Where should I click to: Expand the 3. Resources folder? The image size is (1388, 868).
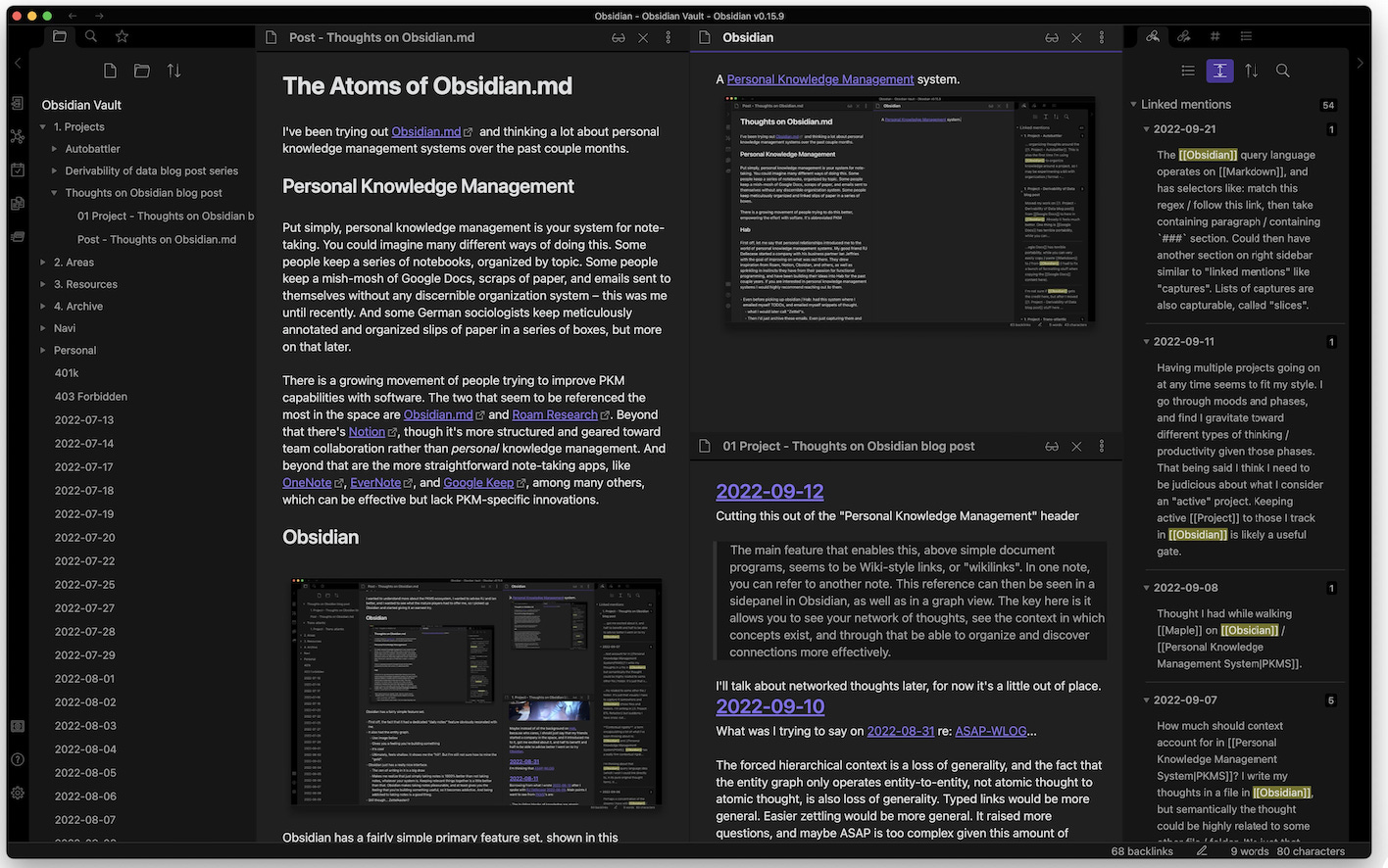tap(43, 284)
